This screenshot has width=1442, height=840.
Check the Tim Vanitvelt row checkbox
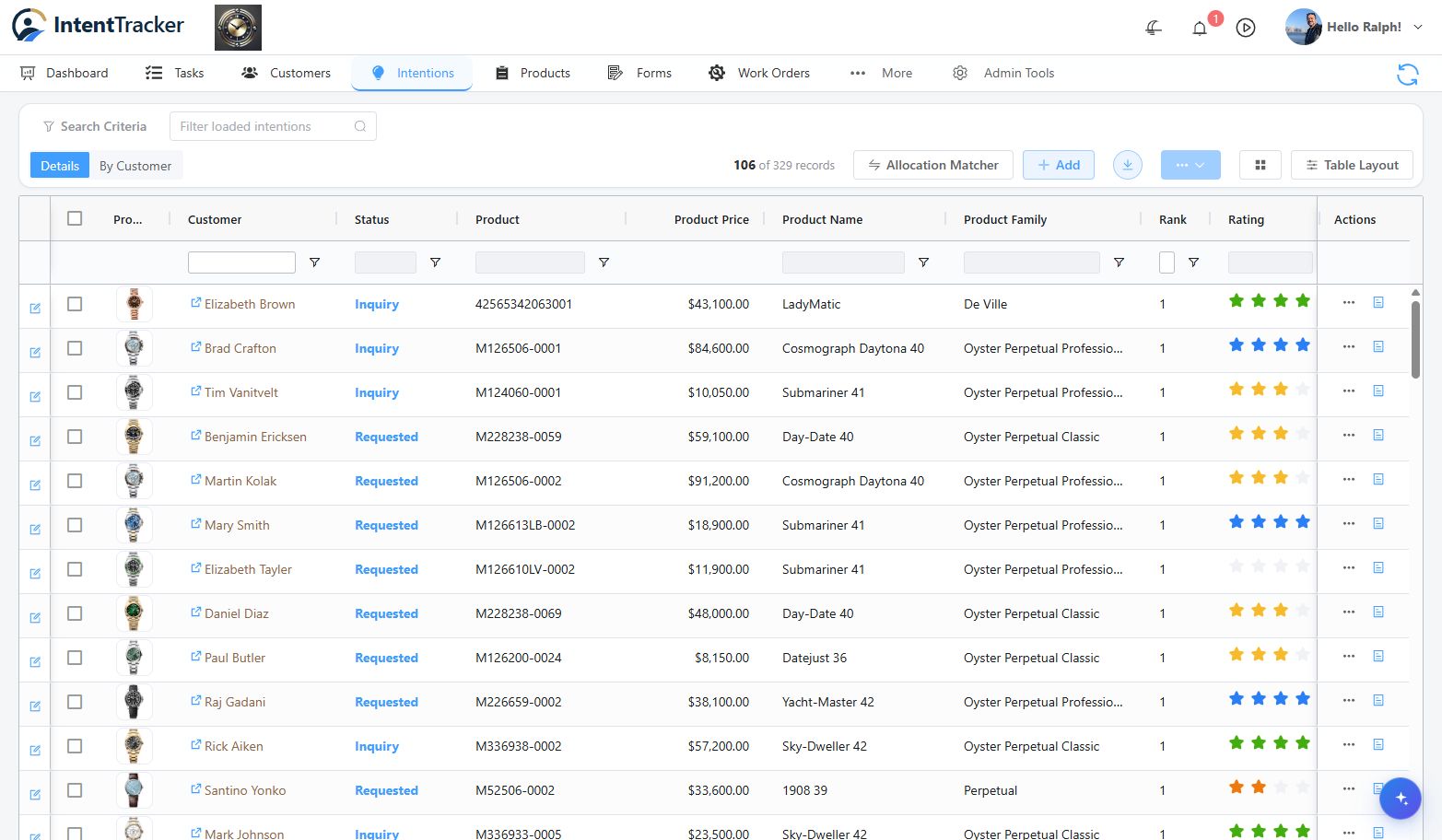tap(75, 392)
